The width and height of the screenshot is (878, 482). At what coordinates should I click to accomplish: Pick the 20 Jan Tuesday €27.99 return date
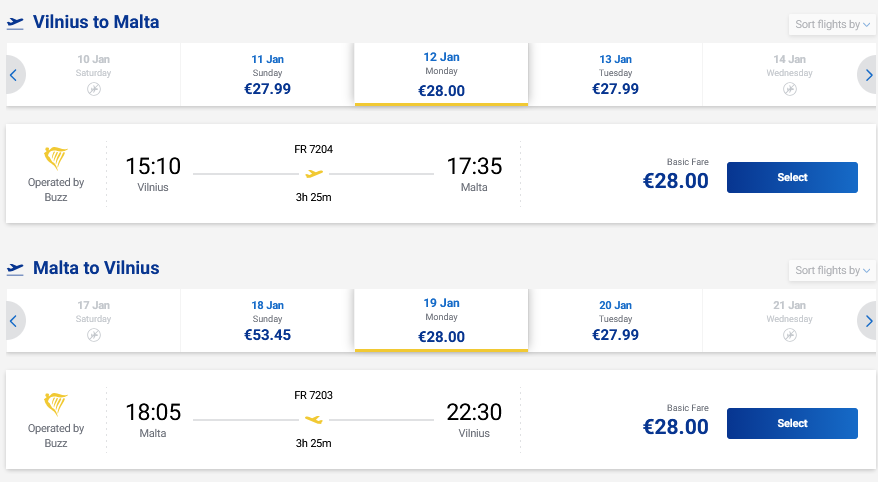(x=615, y=320)
